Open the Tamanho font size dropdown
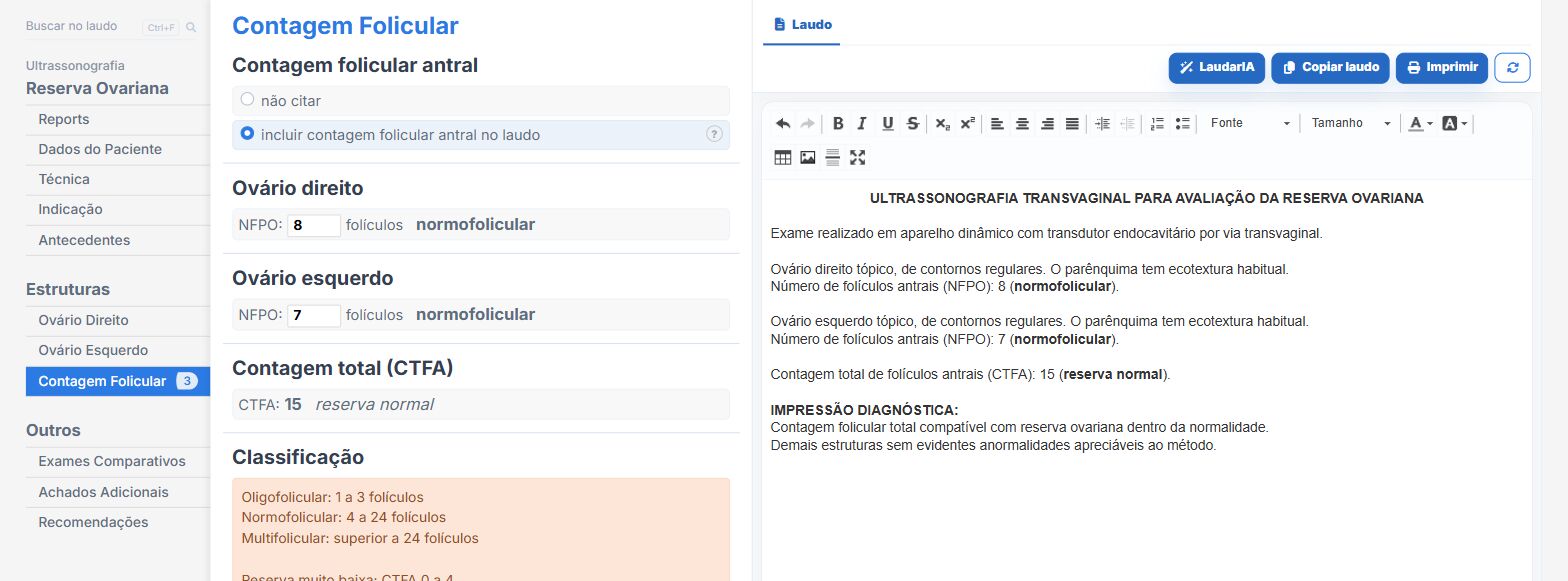 tap(1351, 123)
